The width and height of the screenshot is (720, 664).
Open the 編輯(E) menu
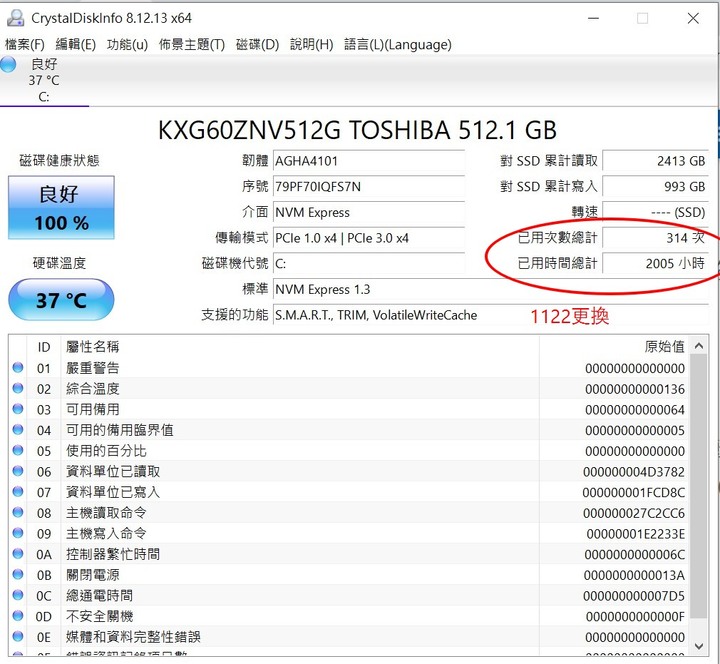click(x=75, y=45)
